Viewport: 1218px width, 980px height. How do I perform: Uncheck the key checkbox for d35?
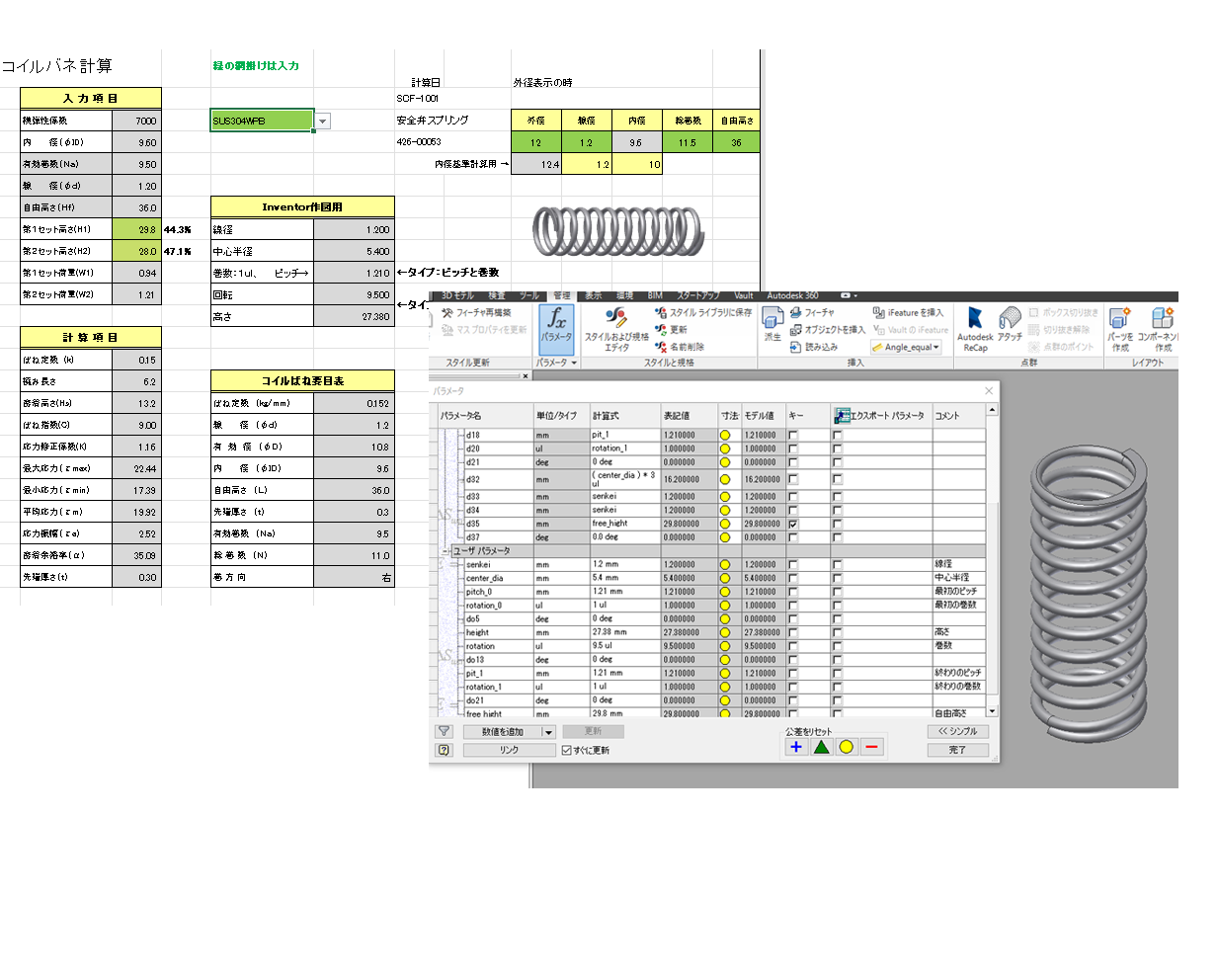[793, 524]
